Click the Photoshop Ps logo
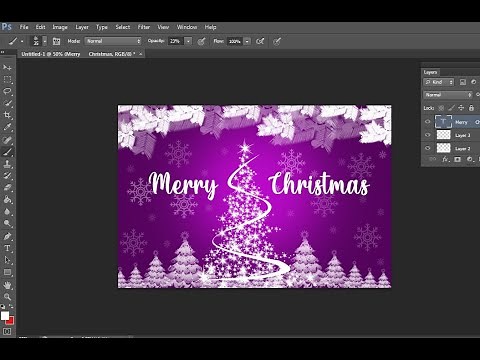 click(x=6, y=27)
